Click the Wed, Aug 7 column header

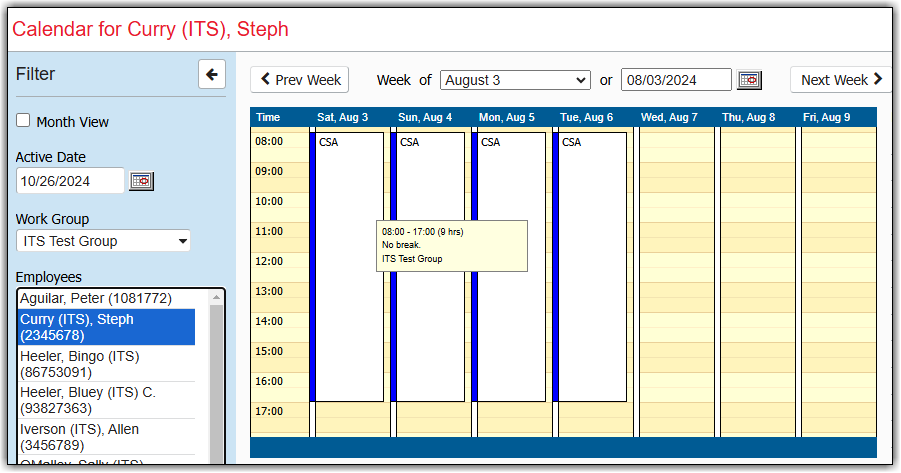669,117
